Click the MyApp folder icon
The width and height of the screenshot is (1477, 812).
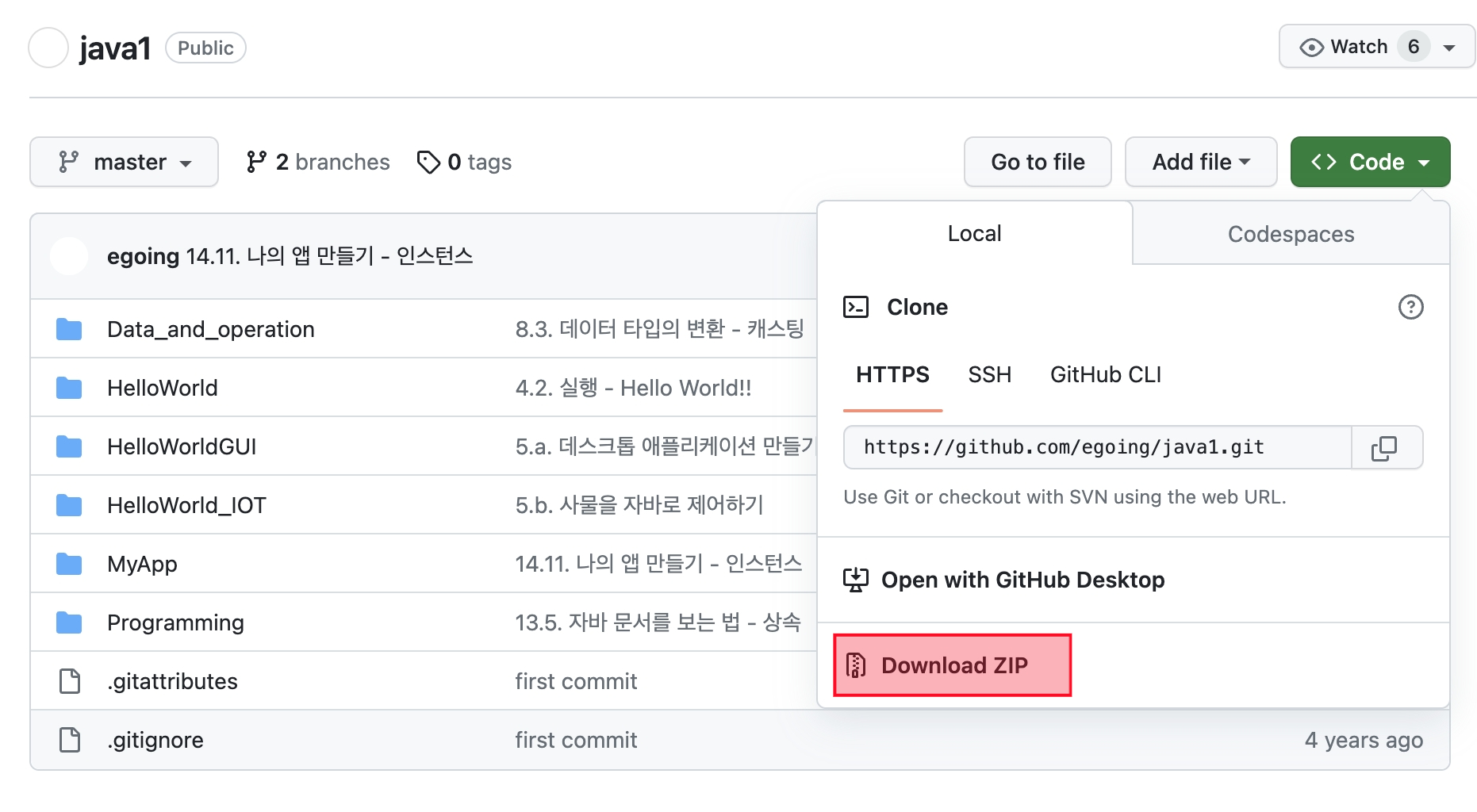pyautogui.click(x=69, y=564)
